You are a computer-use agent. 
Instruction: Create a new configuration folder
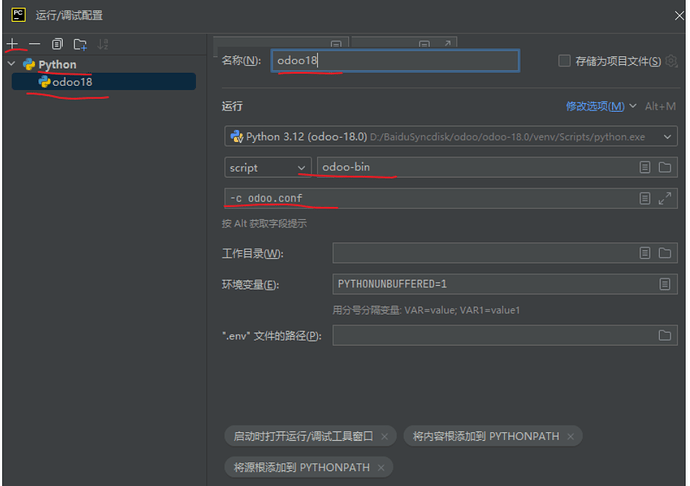(x=80, y=44)
